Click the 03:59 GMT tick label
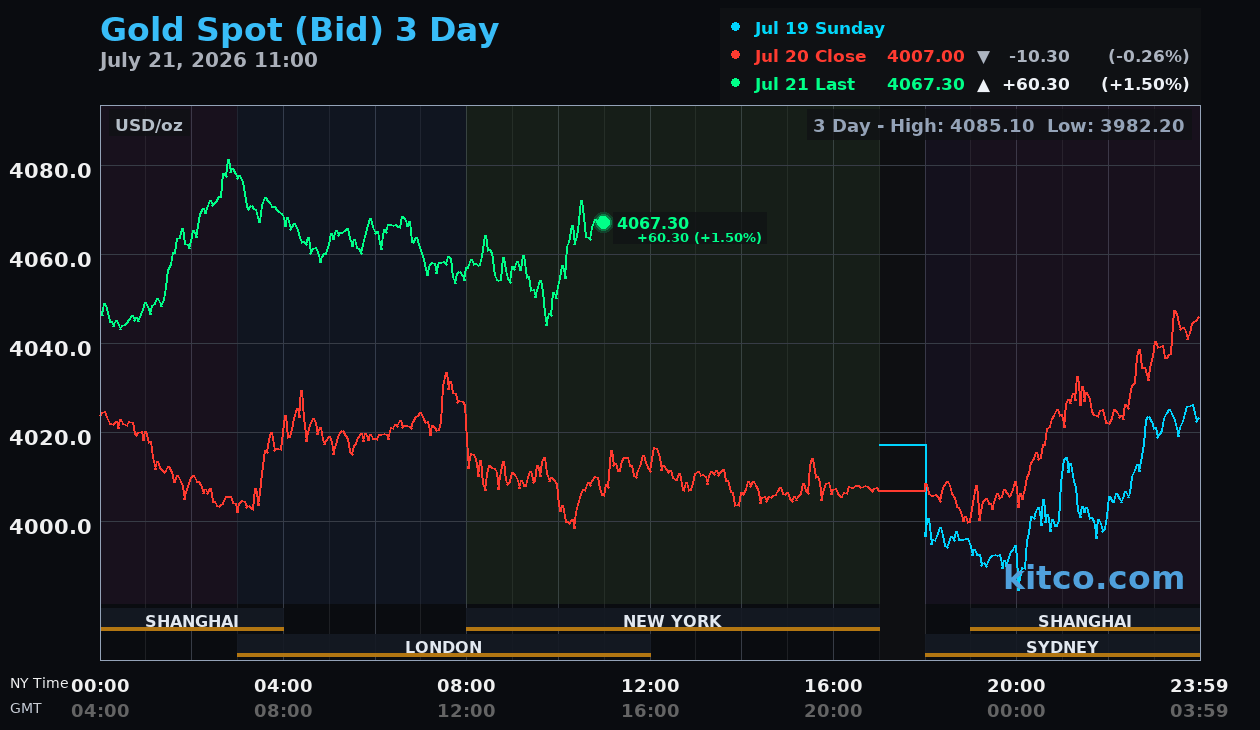Image resolution: width=1260 pixels, height=730 pixels. point(1199,711)
